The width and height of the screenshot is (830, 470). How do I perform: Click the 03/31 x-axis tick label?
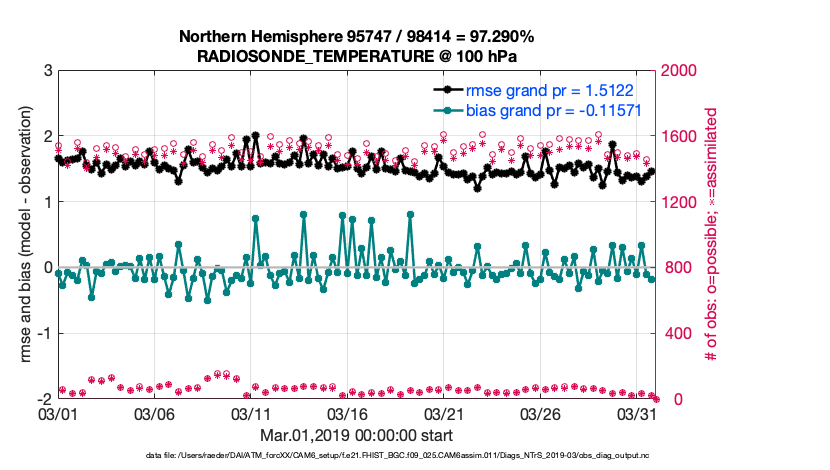(639, 414)
